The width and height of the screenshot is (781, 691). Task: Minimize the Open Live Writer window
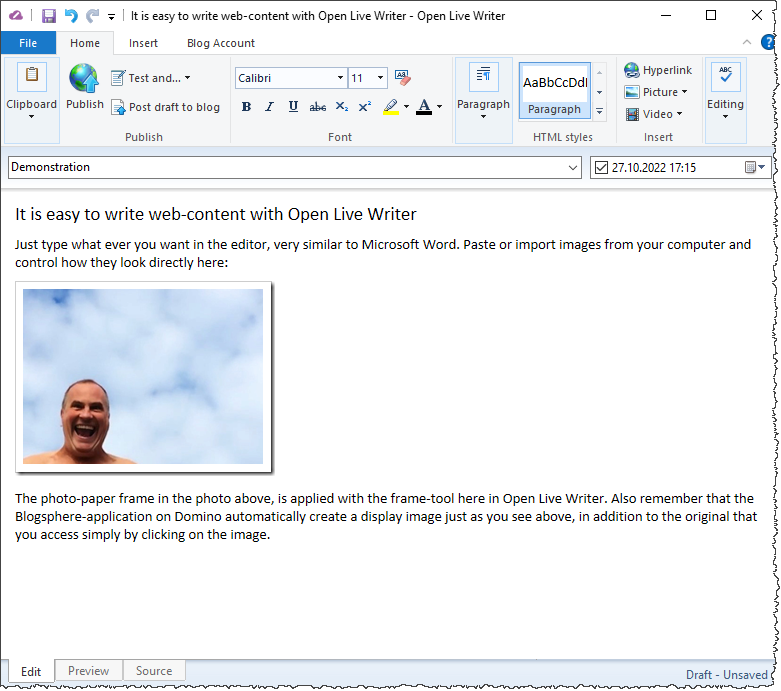coord(666,16)
